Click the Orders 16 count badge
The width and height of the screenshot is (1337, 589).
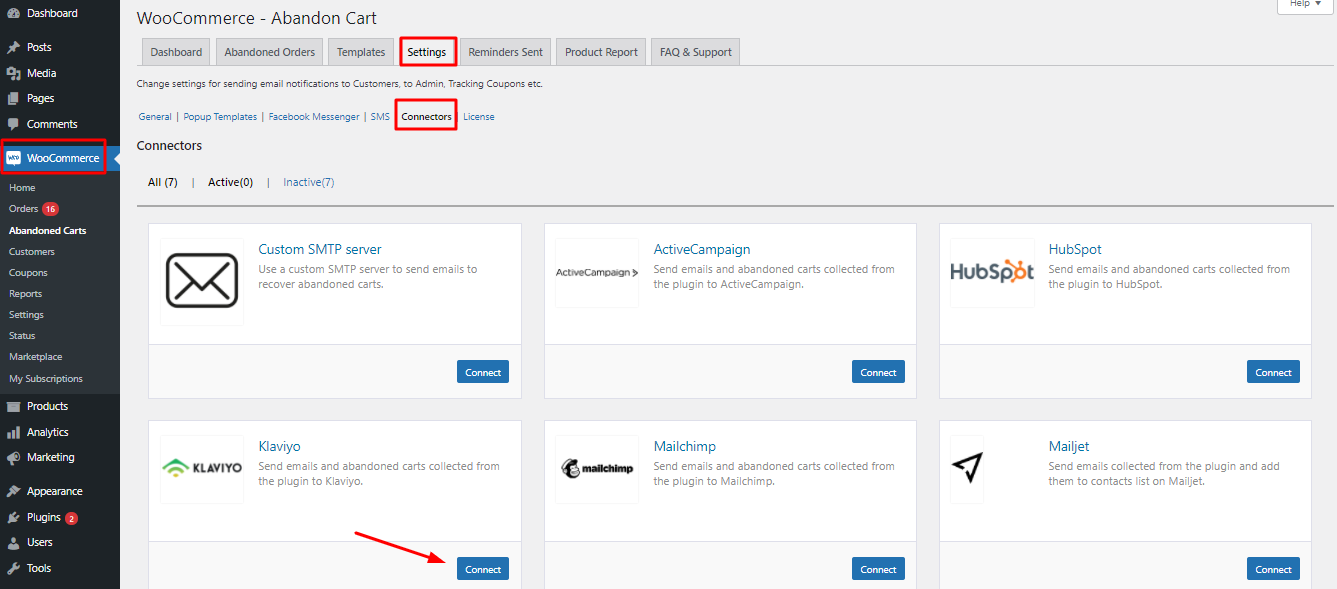coord(51,209)
